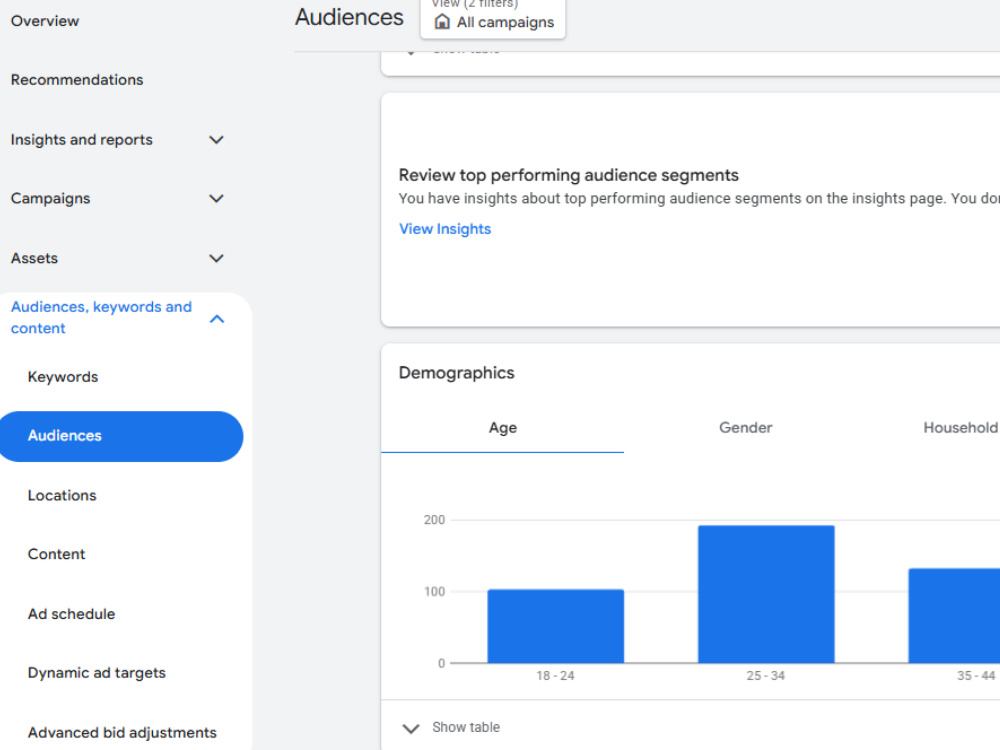Open Dynamic ad targets in sidebar
The width and height of the screenshot is (1000, 750).
96,673
